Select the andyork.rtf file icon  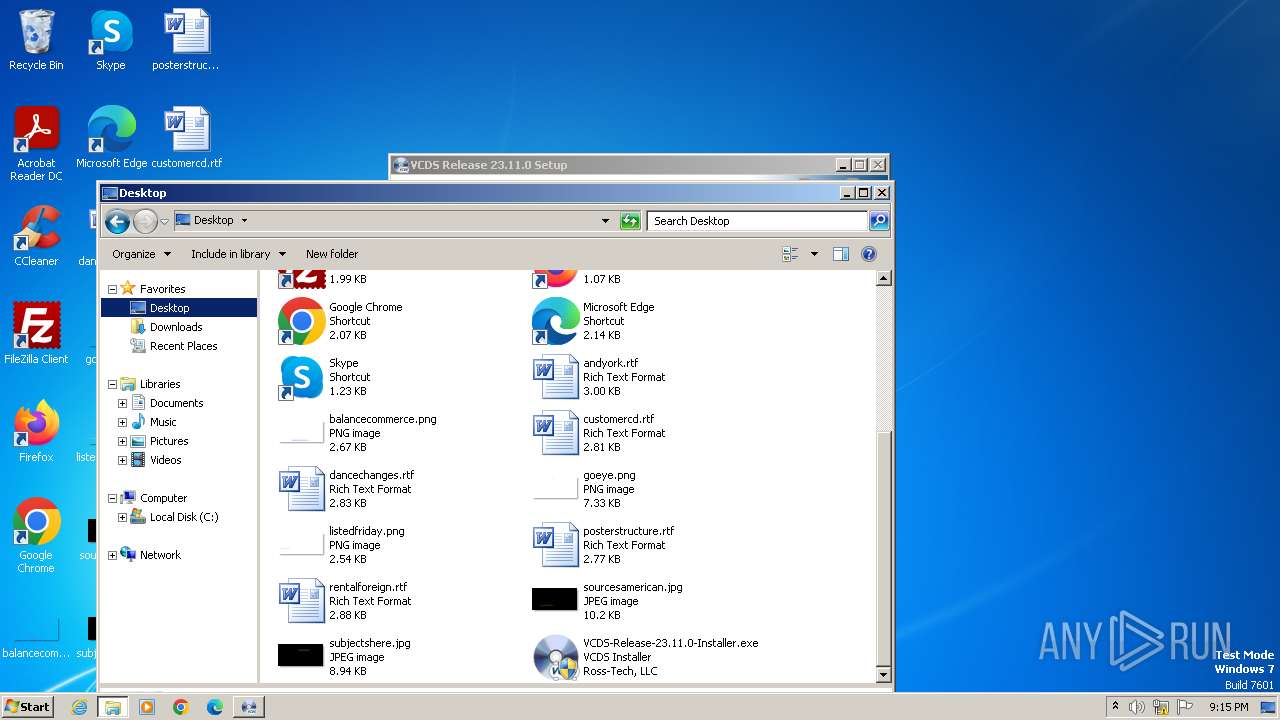[555, 377]
